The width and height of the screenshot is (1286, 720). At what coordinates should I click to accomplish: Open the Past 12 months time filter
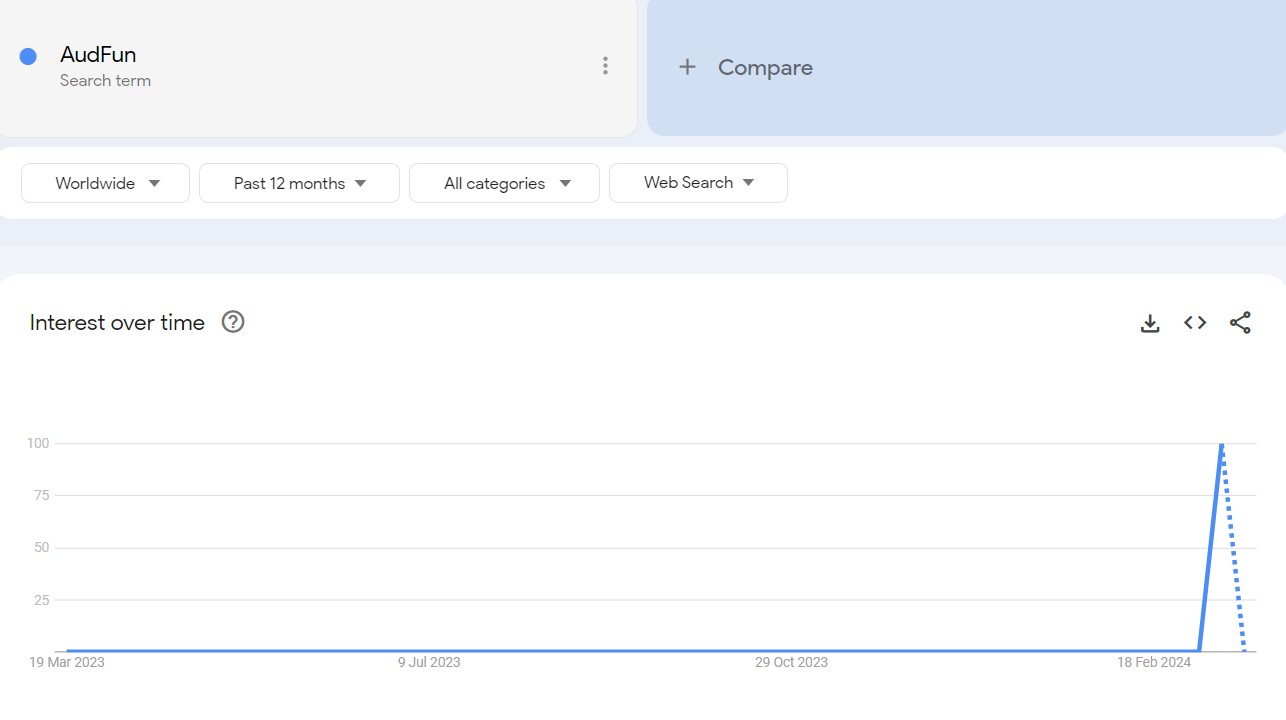pos(299,183)
